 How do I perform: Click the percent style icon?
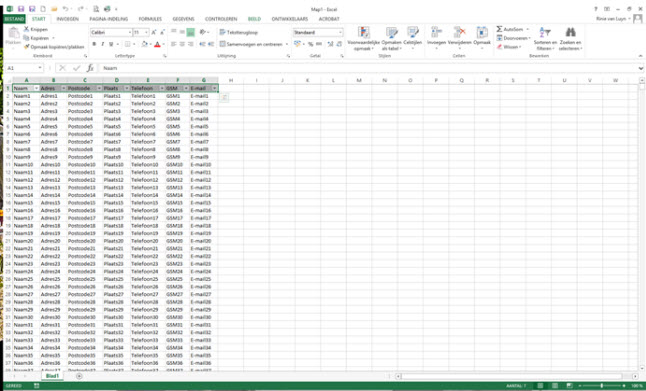point(310,44)
